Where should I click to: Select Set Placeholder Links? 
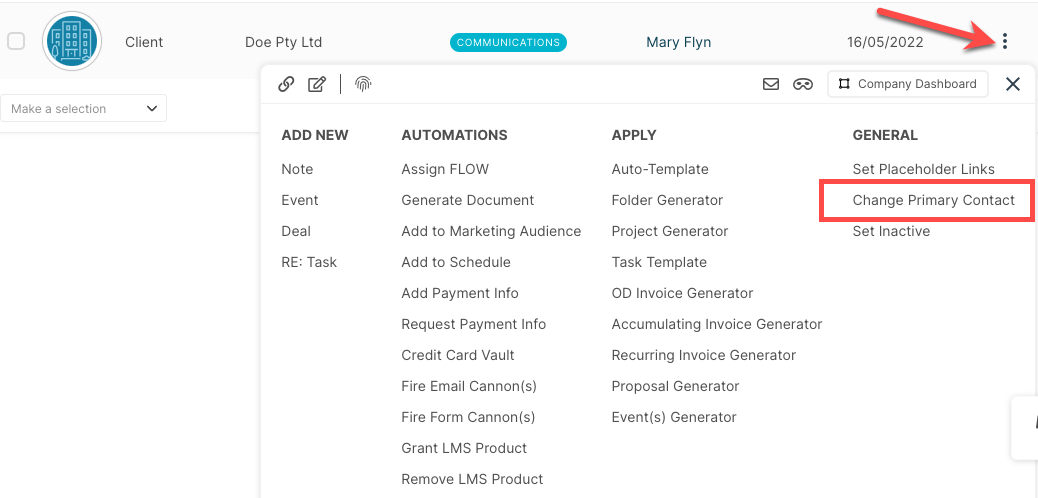[923, 169]
